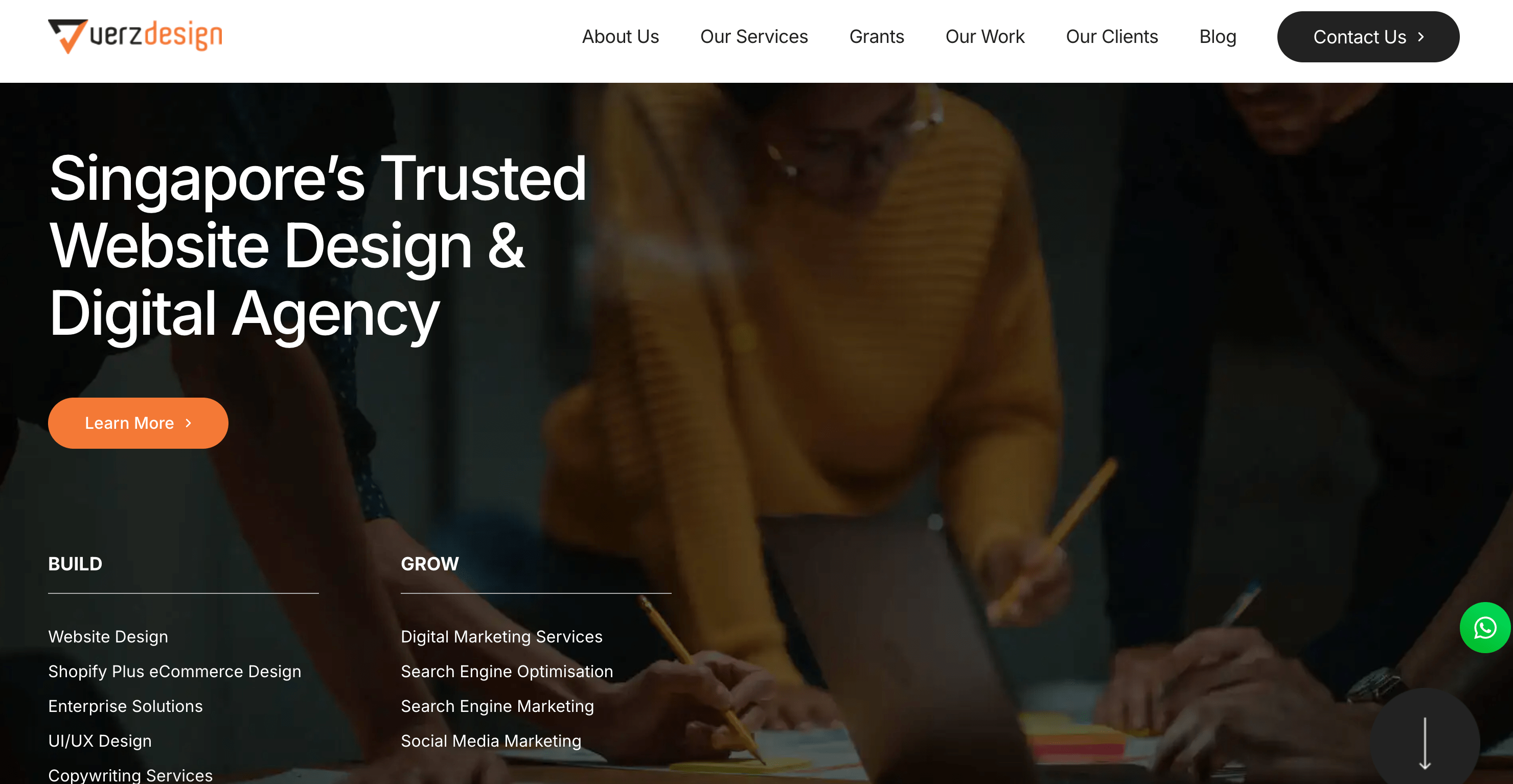Image resolution: width=1513 pixels, height=784 pixels.
Task: Select Search Engine Marketing link
Action: [497, 706]
